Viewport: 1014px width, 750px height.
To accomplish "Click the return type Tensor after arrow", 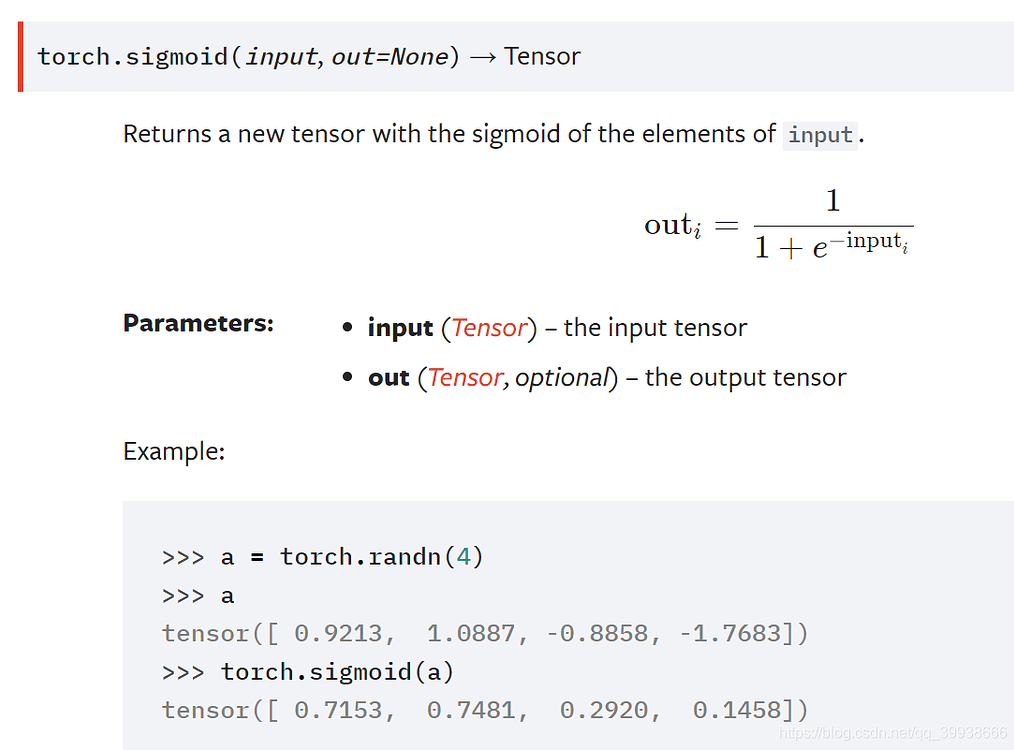I will click(542, 56).
